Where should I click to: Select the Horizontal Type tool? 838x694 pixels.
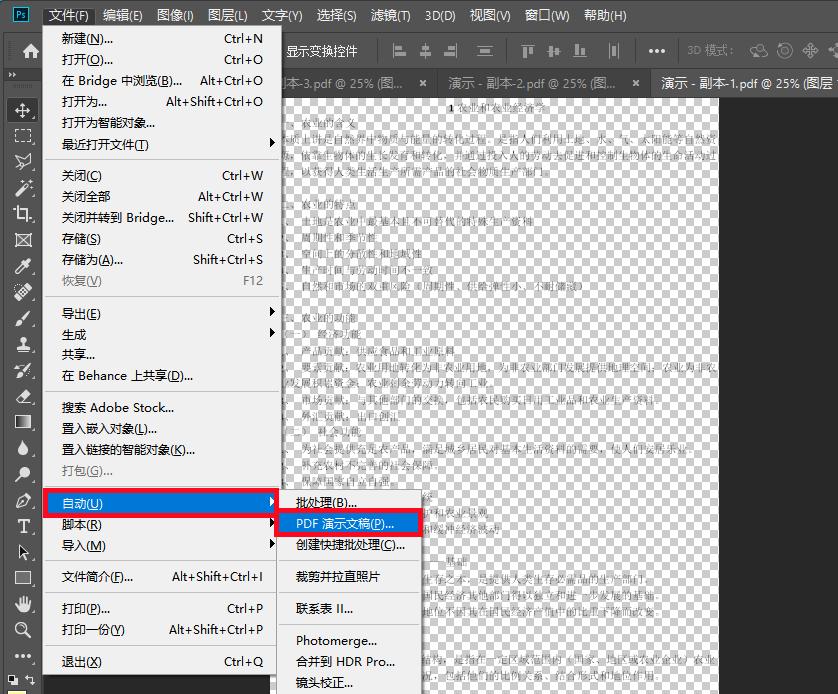point(22,526)
